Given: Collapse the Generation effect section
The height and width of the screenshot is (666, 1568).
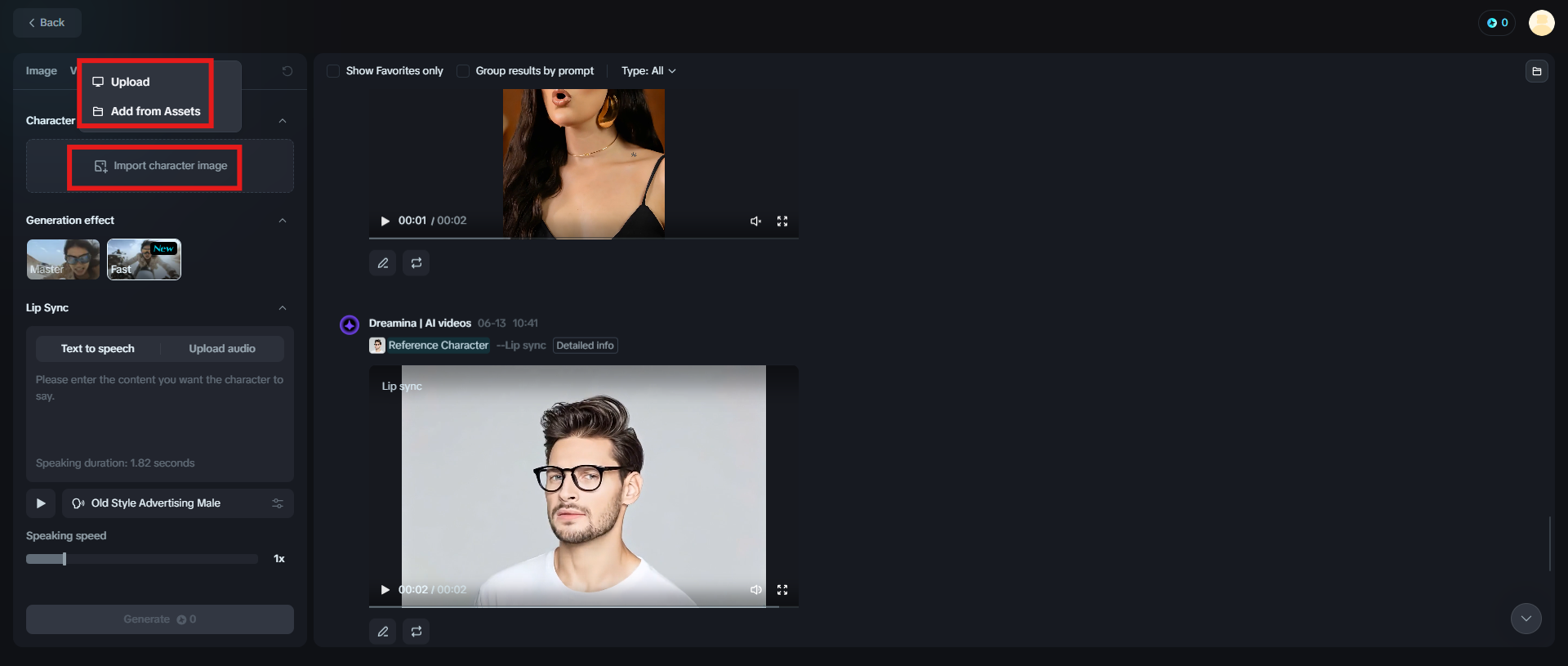Looking at the screenshot, I should pos(283,221).
